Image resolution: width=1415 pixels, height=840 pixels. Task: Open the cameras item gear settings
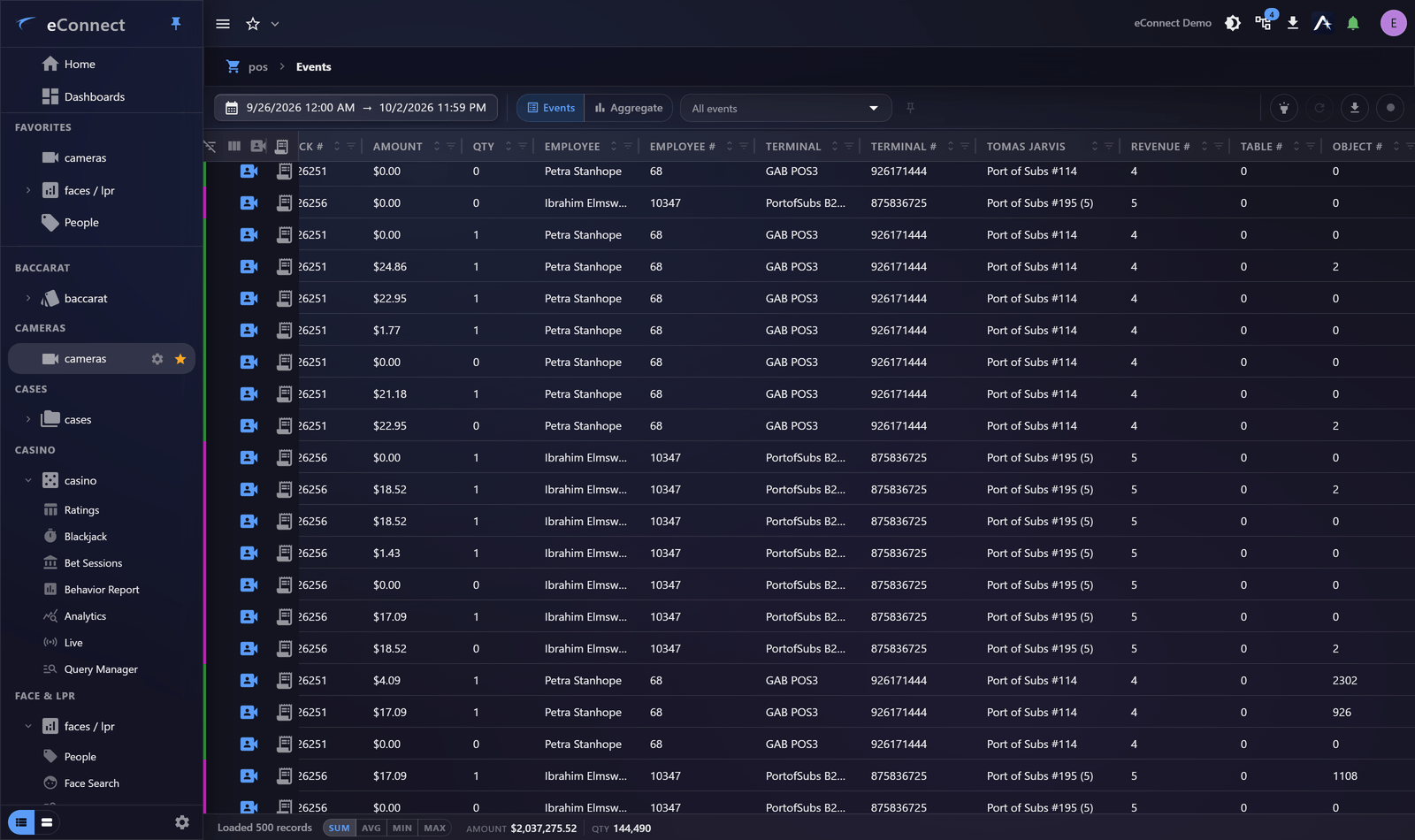click(x=157, y=359)
